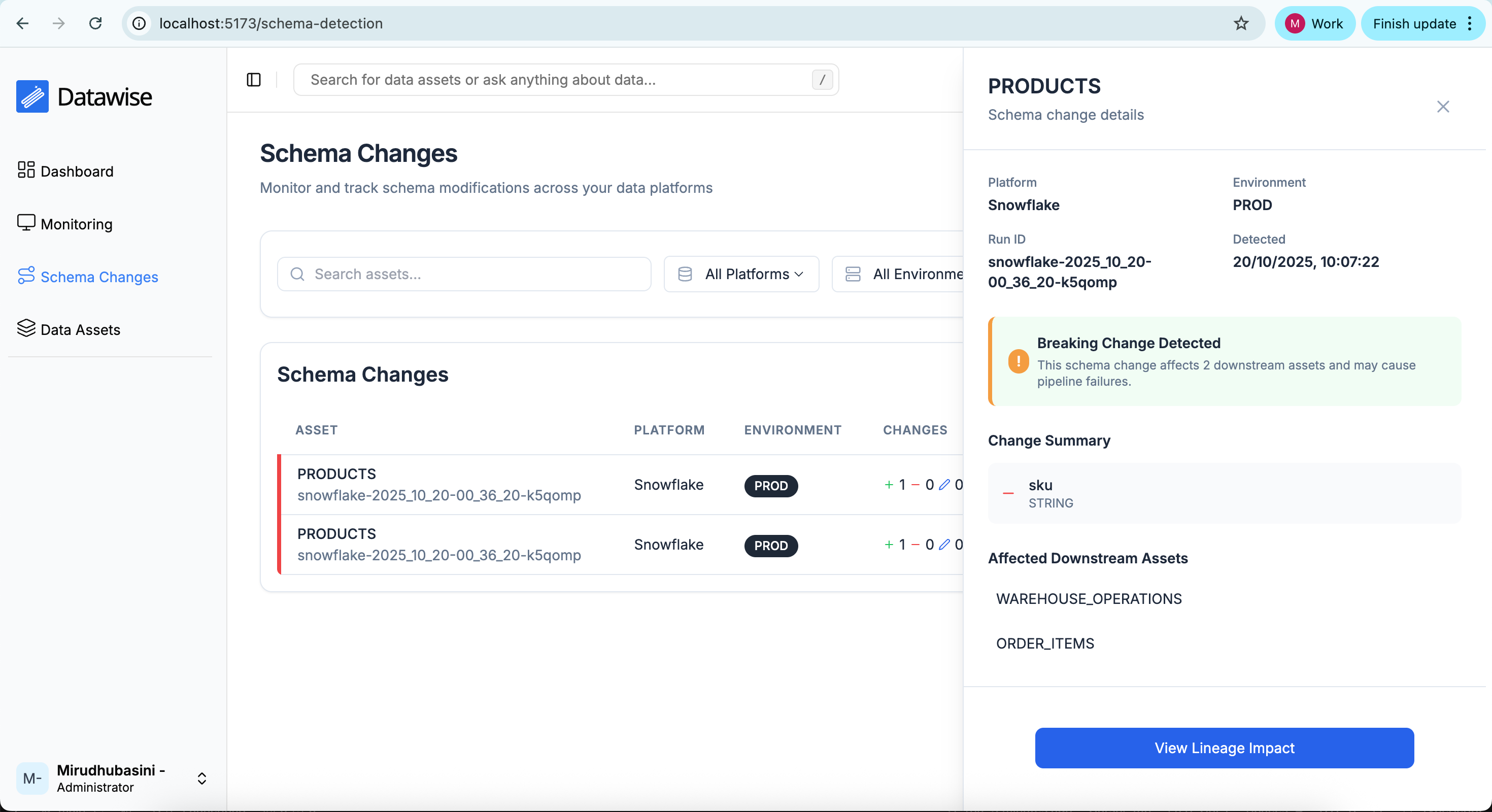Bookmark page with star icon
This screenshot has width=1492, height=812.
click(1241, 24)
